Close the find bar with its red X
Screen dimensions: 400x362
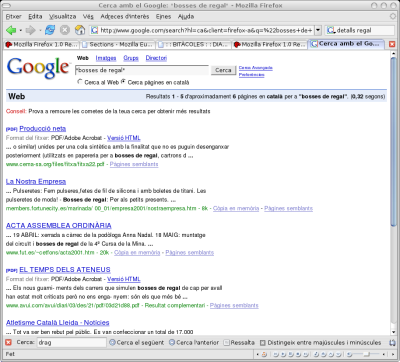click(9, 342)
